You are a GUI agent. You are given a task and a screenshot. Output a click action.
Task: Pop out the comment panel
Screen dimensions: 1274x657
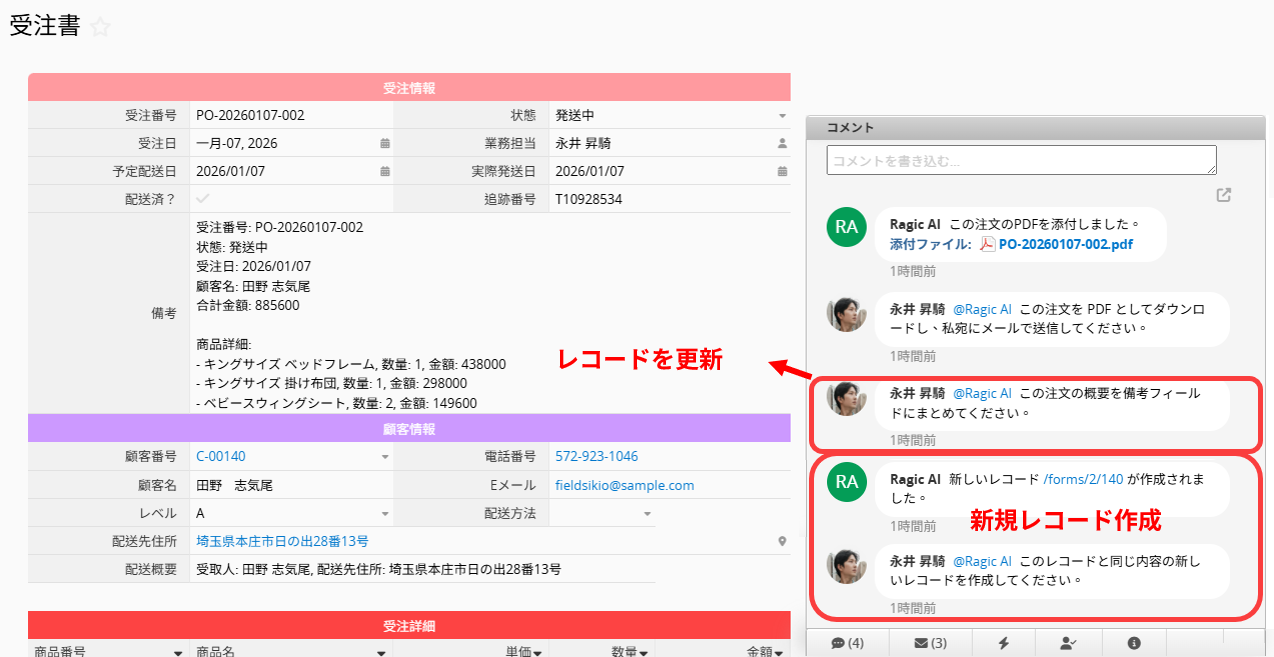(1223, 195)
